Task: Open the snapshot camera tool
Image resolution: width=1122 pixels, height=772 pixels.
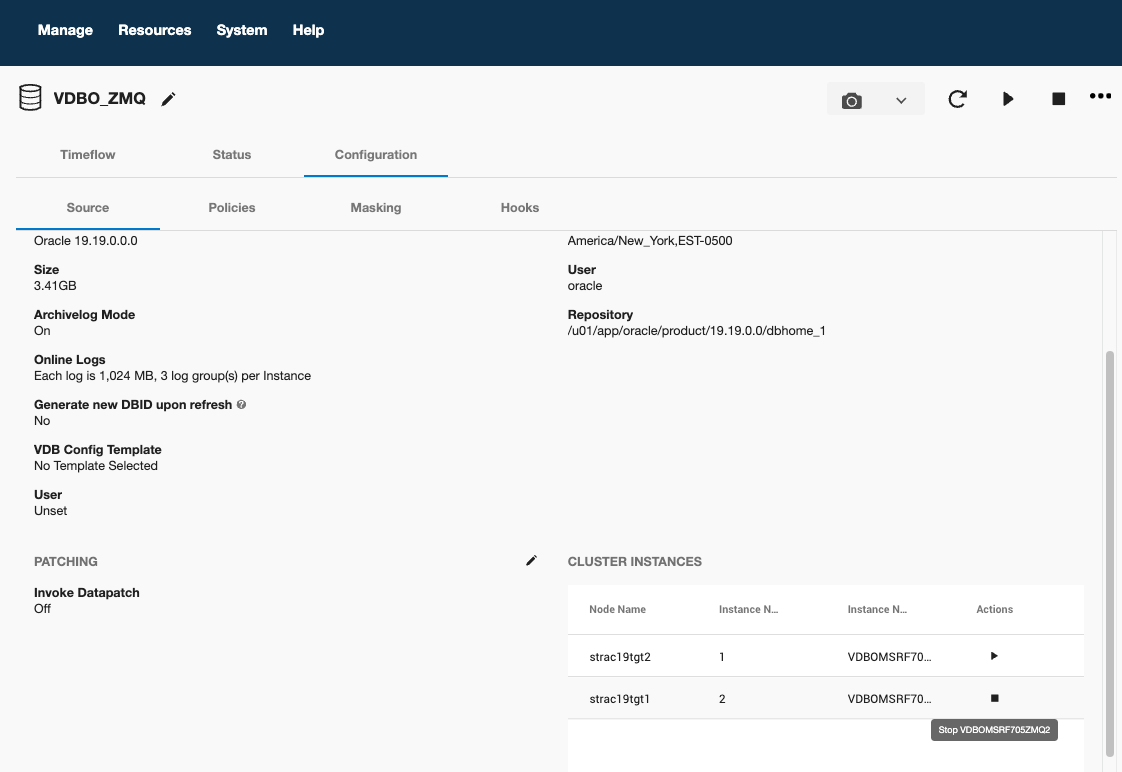Action: tap(851, 98)
